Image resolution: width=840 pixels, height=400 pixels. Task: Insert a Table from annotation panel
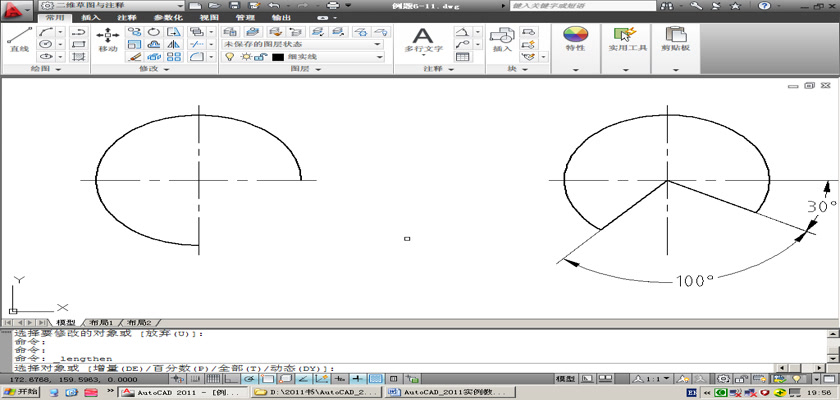[462, 57]
